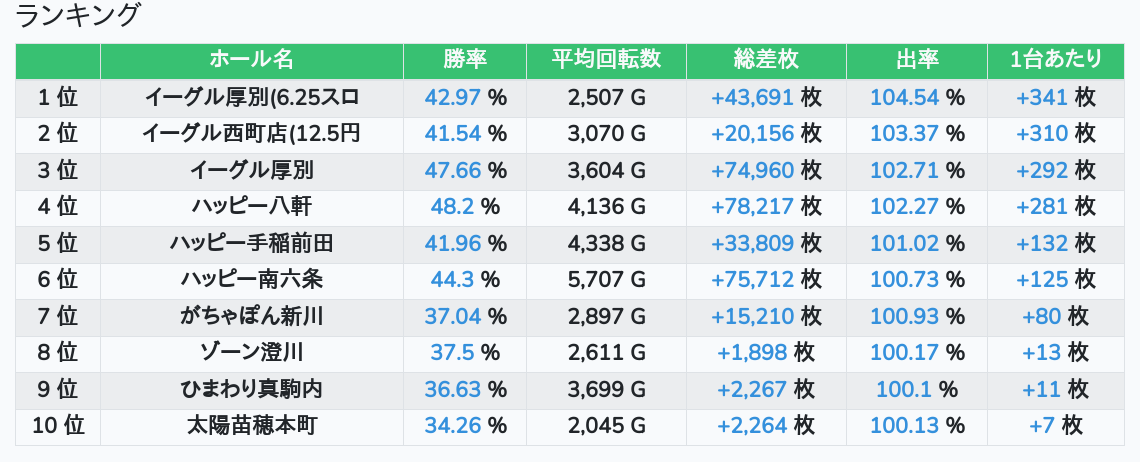
Task: Click the ホール名 column header
Action: pyautogui.click(x=251, y=60)
